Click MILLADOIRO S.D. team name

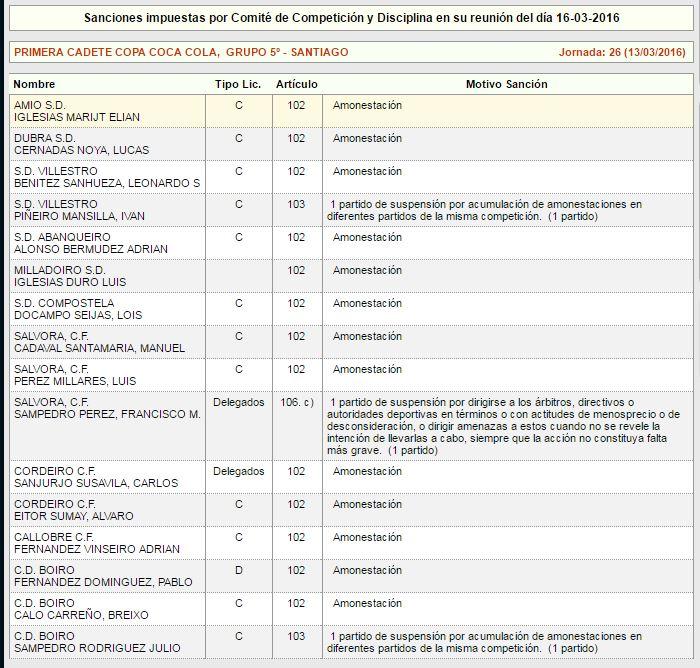tap(59, 271)
